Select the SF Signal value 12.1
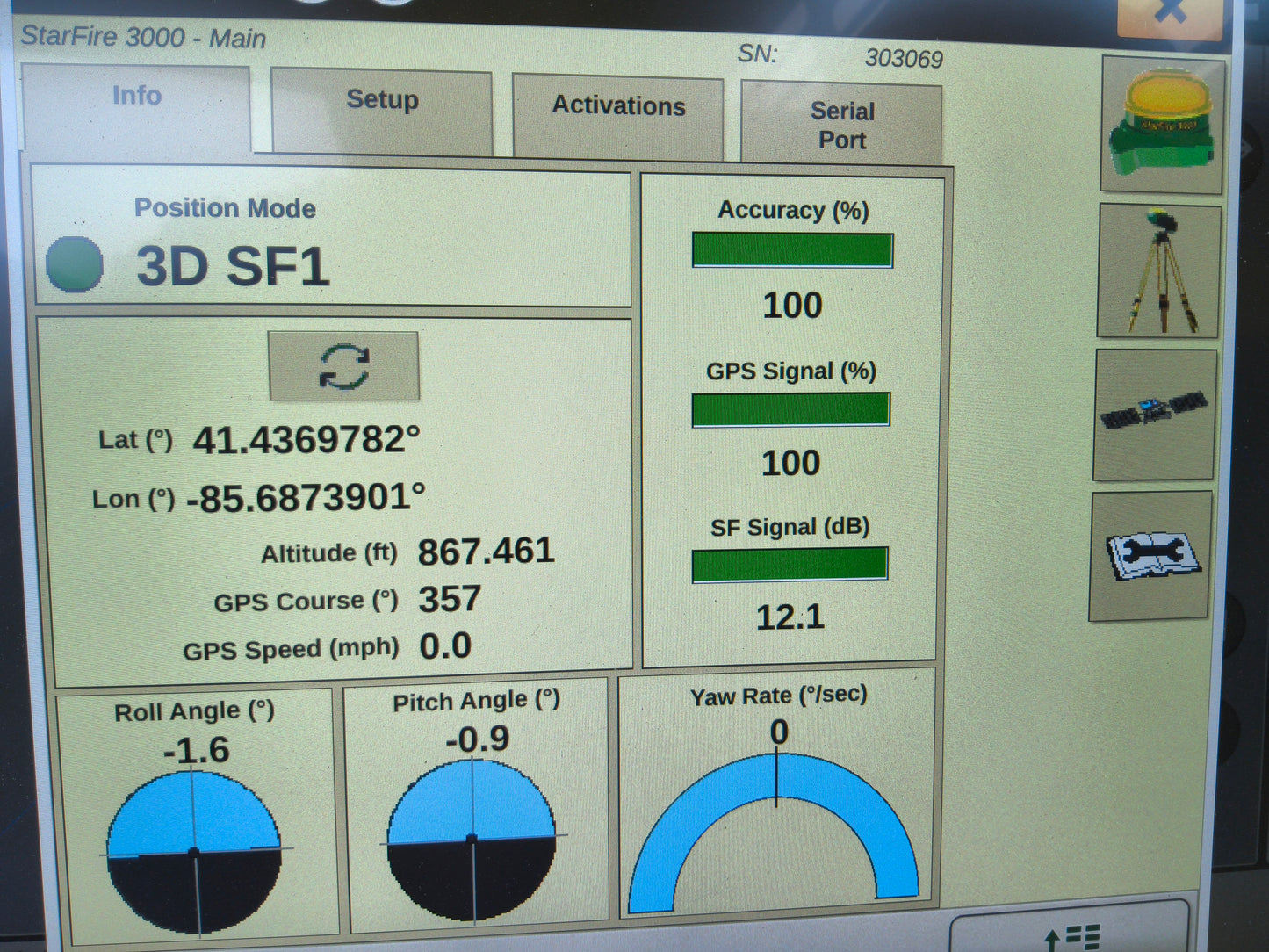The height and width of the screenshot is (952, 1269). 790,617
